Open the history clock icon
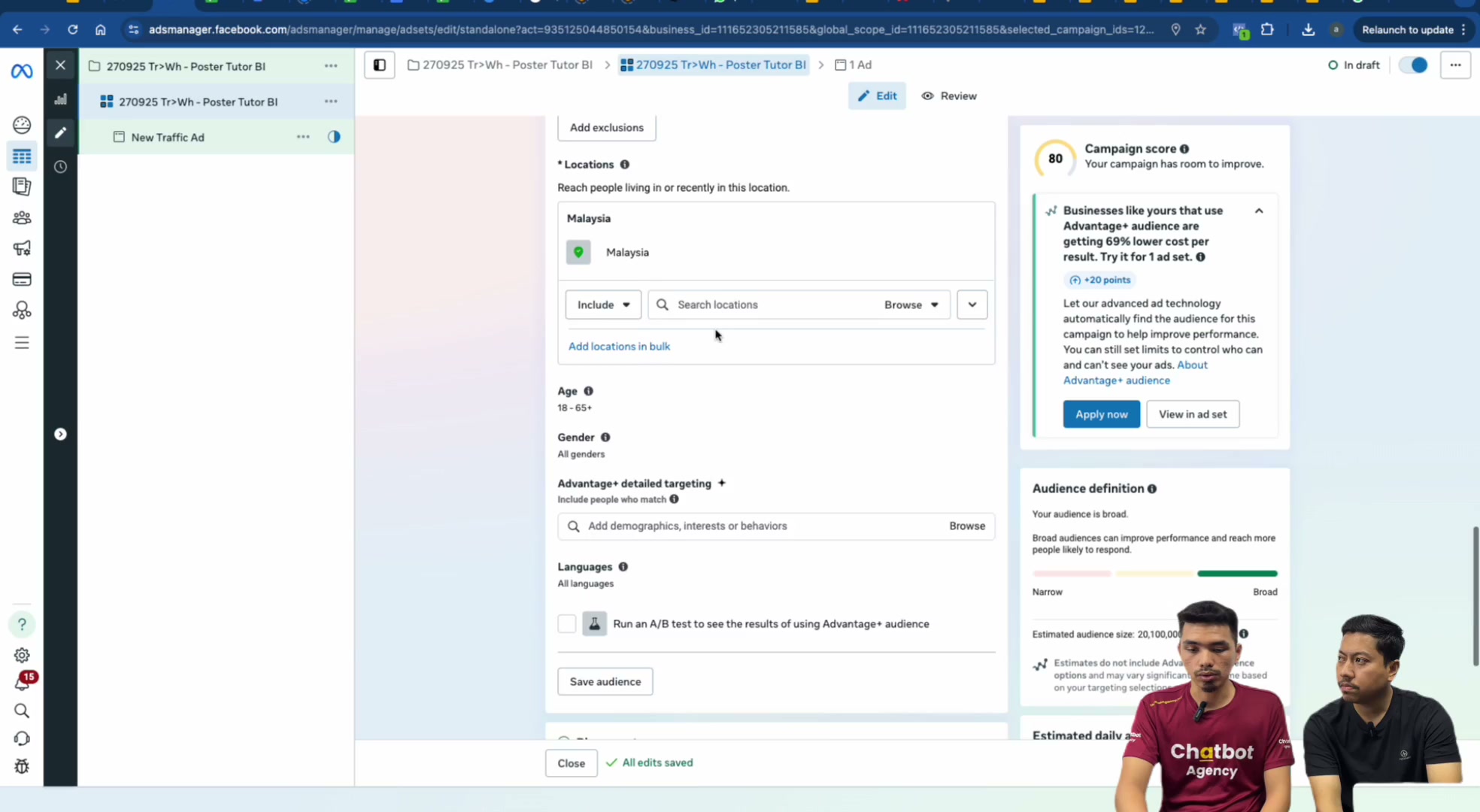Image resolution: width=1480 pixels, height=812 pixels. tap(61, 167)
